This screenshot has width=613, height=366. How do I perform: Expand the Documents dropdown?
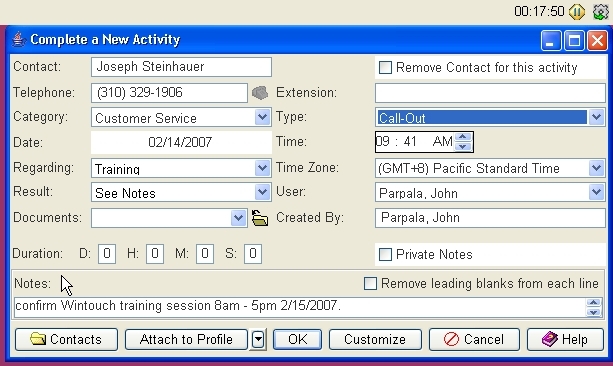(238, 218)
